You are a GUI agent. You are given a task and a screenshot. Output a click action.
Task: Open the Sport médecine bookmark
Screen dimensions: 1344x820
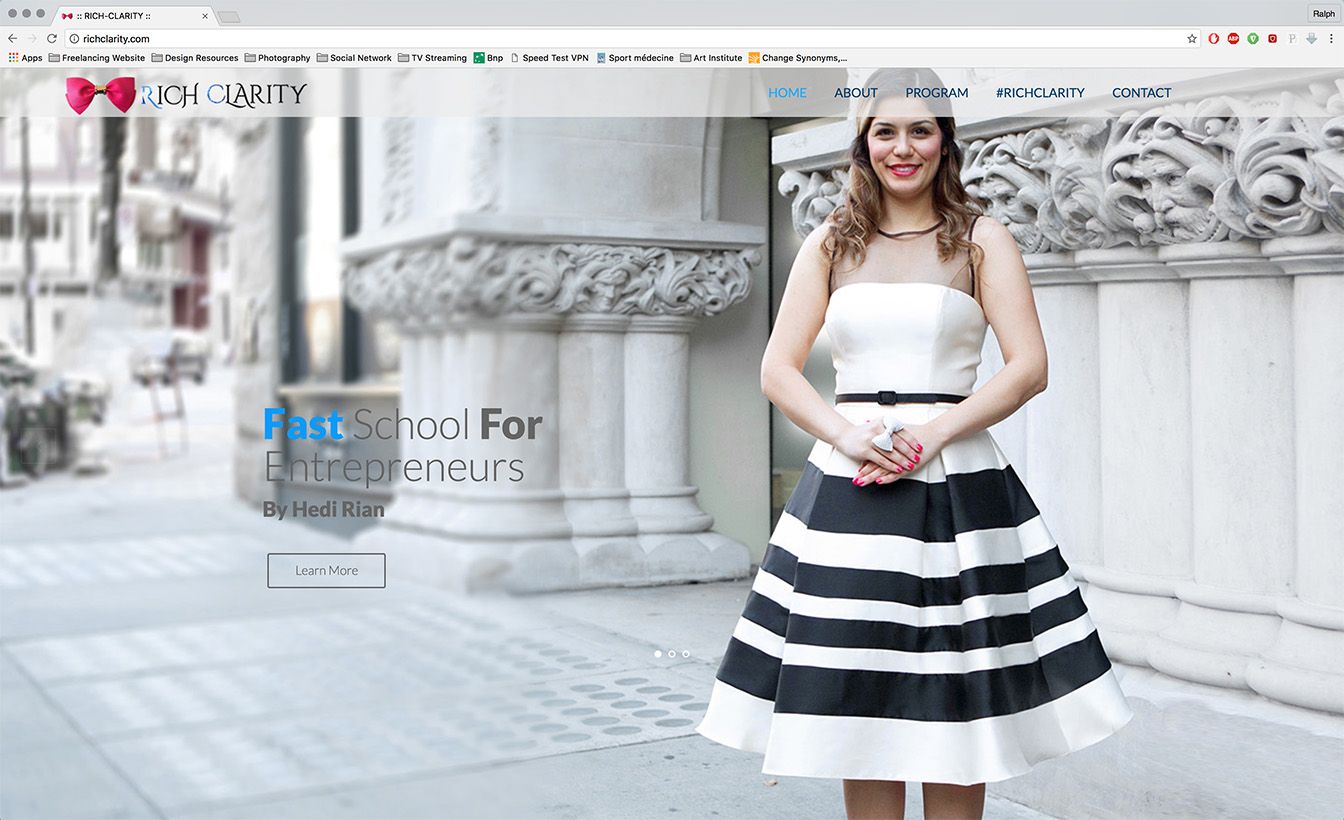pyautogui.click(x=634, y=58)
